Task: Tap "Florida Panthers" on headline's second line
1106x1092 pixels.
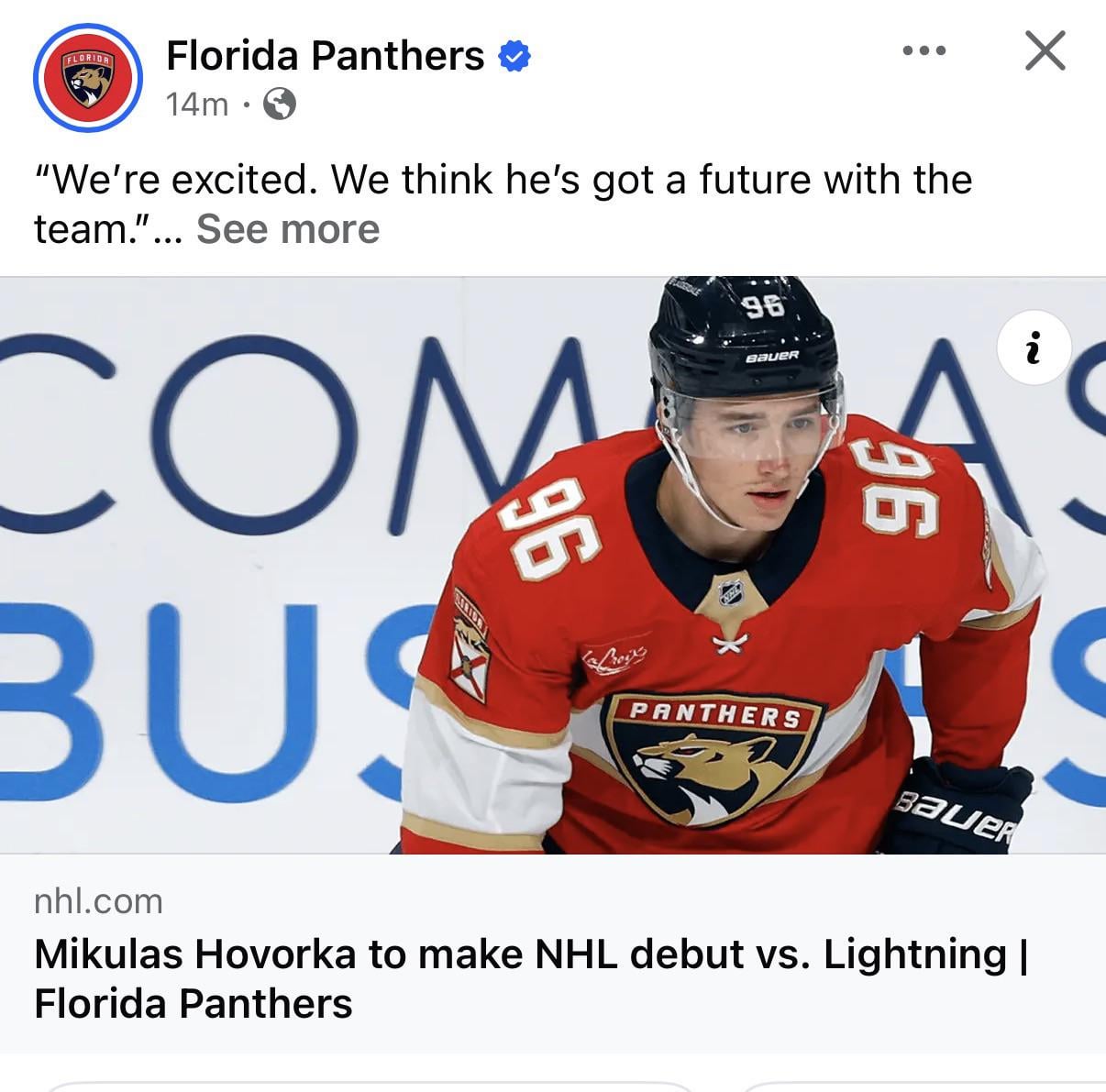Action: pyautogui.click(x=193, y=1003)
